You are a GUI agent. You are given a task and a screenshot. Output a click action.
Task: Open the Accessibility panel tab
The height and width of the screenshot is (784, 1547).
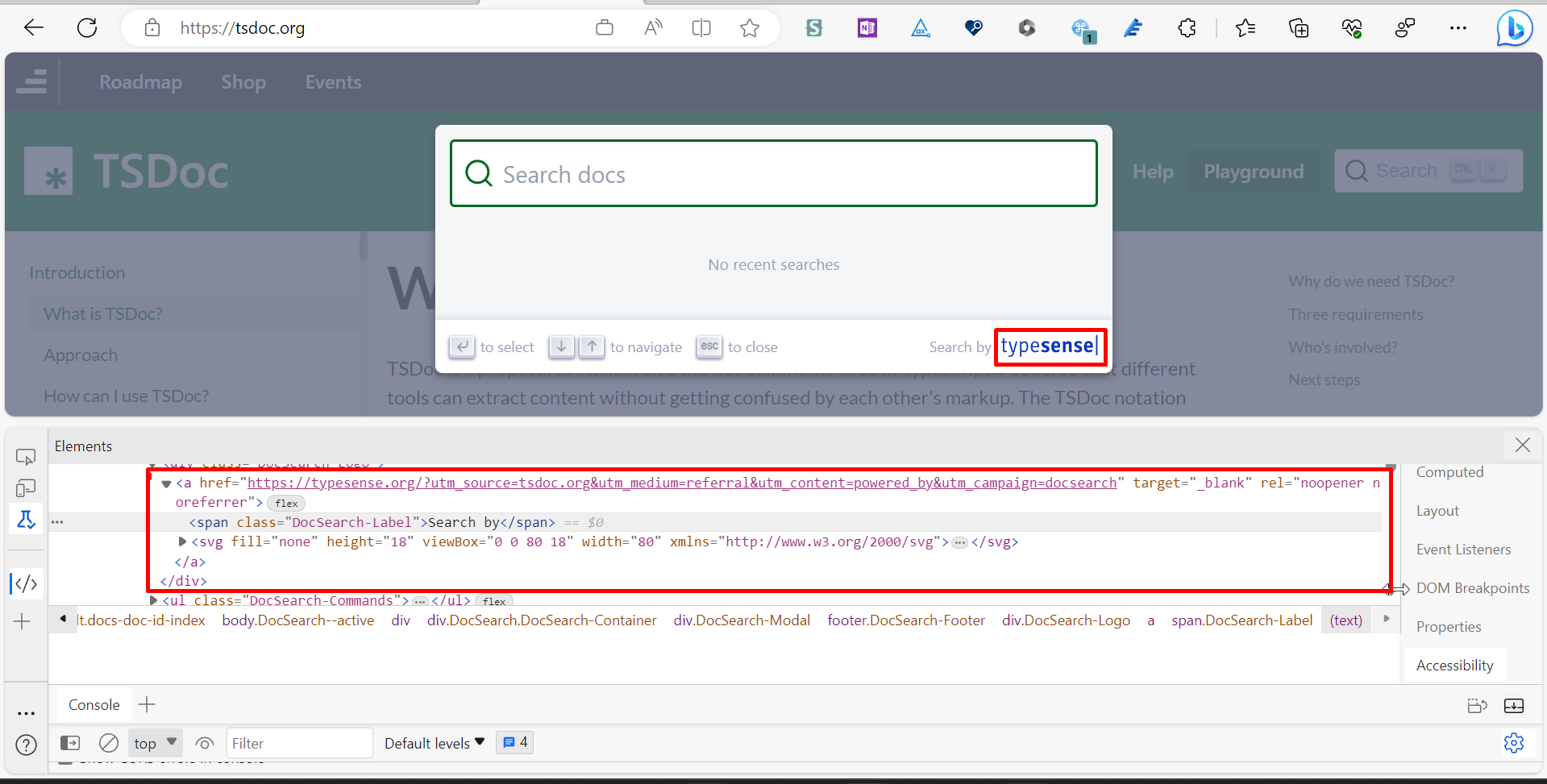[x=1454, y=664]
